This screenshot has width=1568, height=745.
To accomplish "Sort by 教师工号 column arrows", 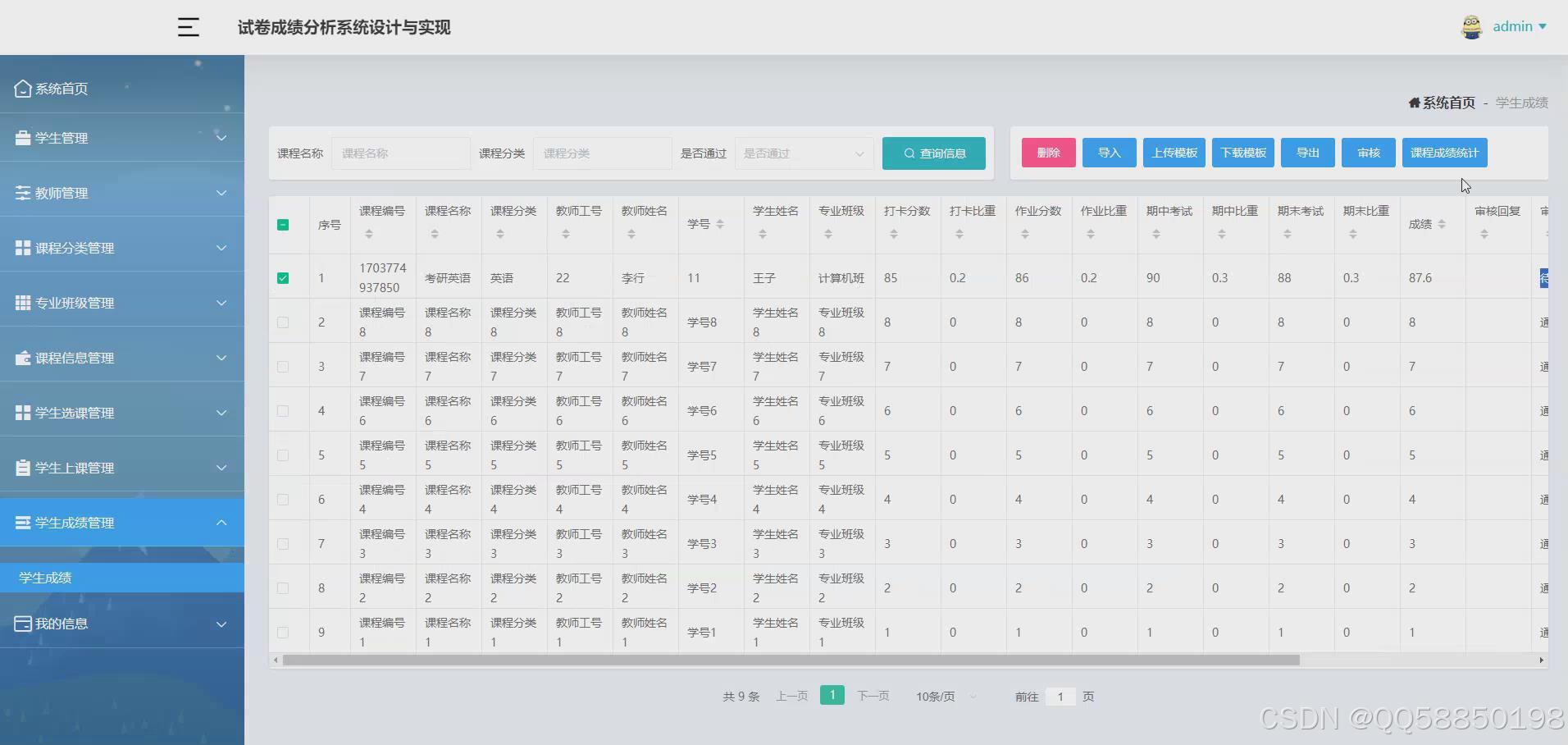I will pos(566,234).
